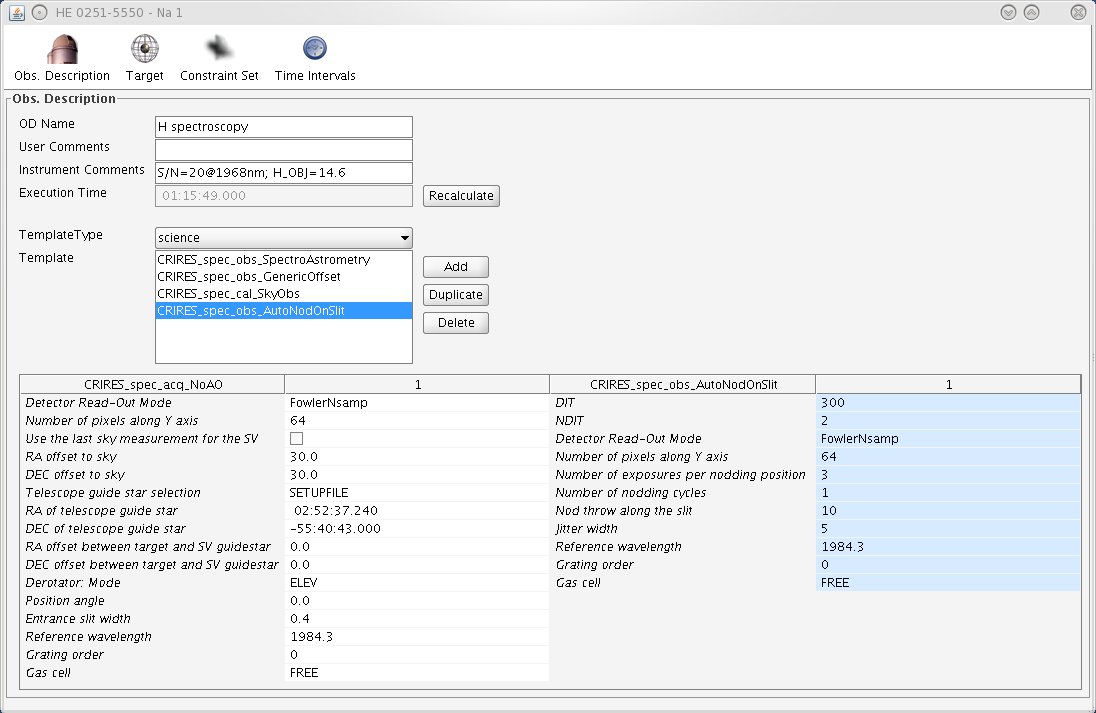Click AutoNodOnSlit Detector Read-Out Mode value FowlerNsamp
Viewport: 1096px width, 713px height.
(948, 438)
